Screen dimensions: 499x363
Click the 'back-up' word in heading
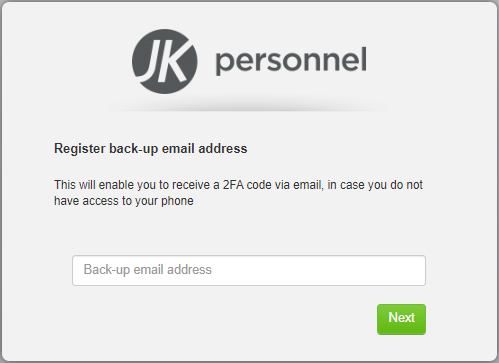tap(133, 149)
